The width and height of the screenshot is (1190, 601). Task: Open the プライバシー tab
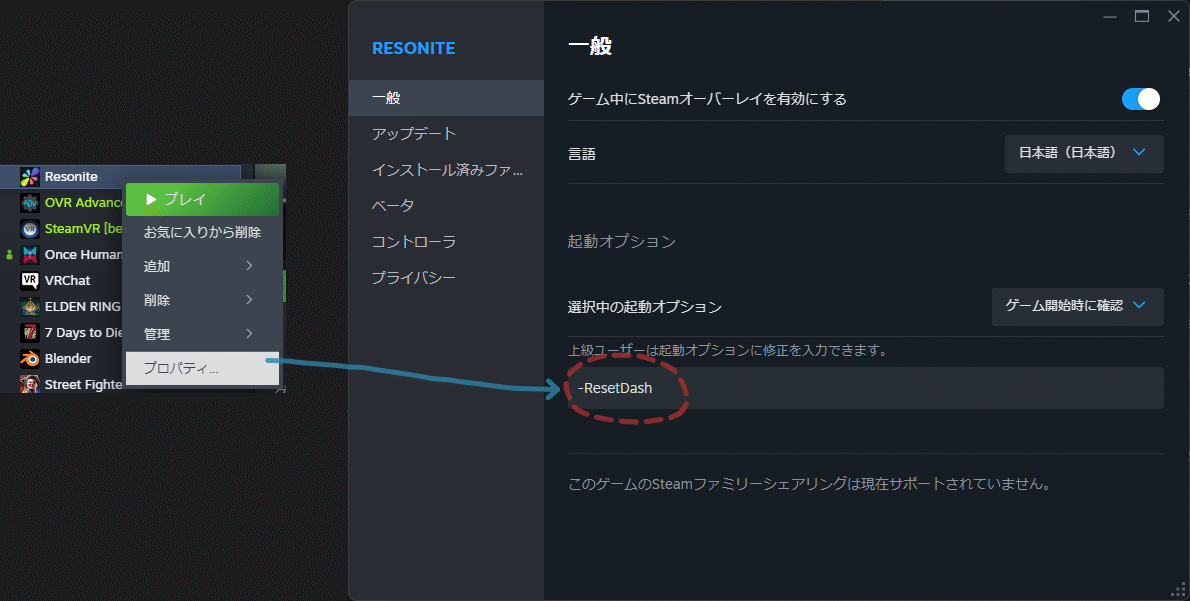[446, 278]
